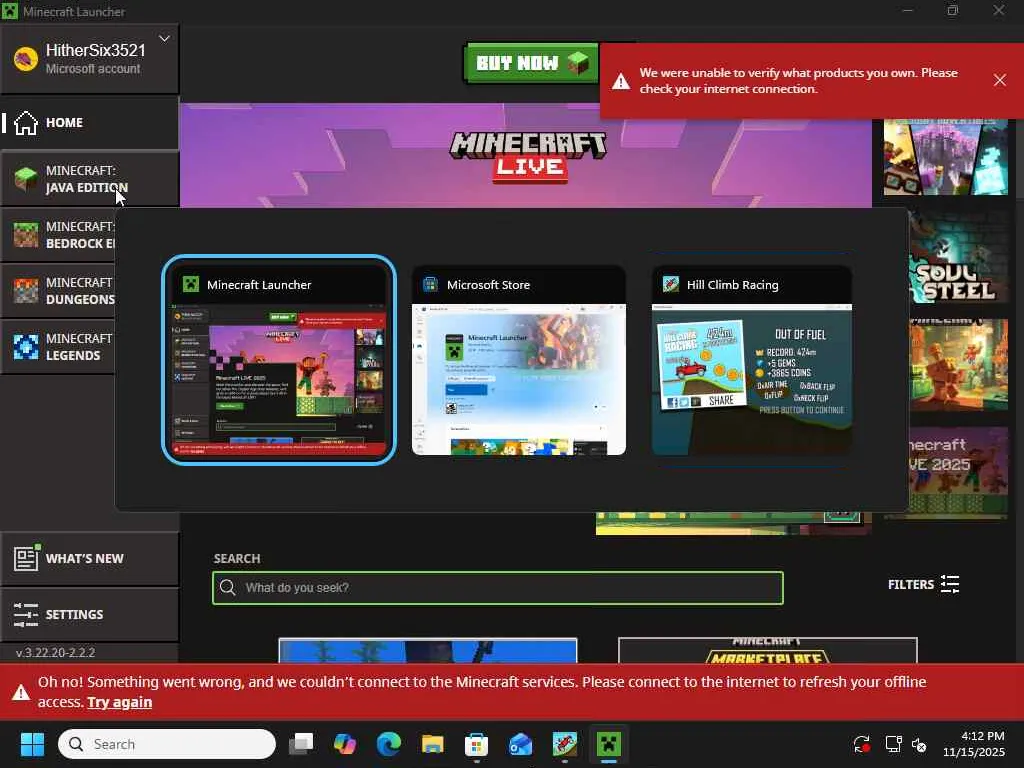Screen dimensions: 1024x768
Task: Click the Bedrock Edition block icon
Action: pos(26,235)
